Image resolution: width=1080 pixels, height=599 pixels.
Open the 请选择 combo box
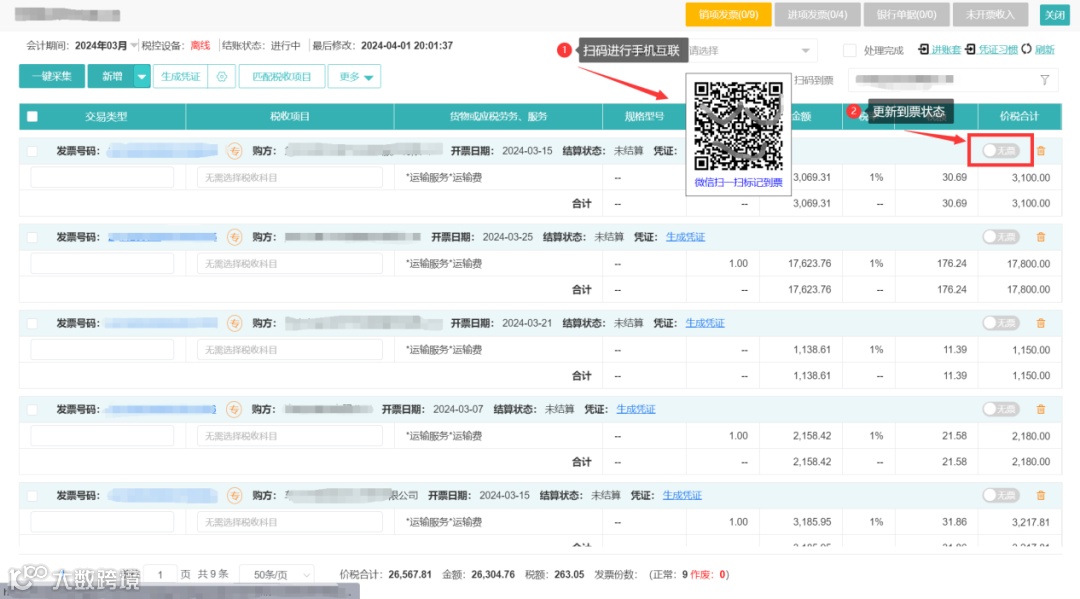click(751, 50)
